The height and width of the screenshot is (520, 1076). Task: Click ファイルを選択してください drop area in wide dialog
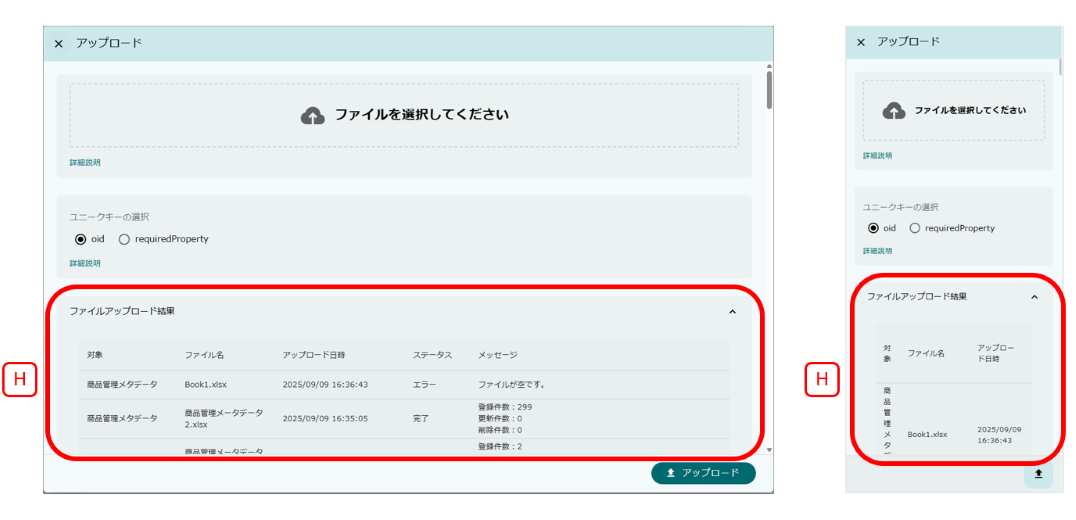pyautogui.click(x=404, y=115)
